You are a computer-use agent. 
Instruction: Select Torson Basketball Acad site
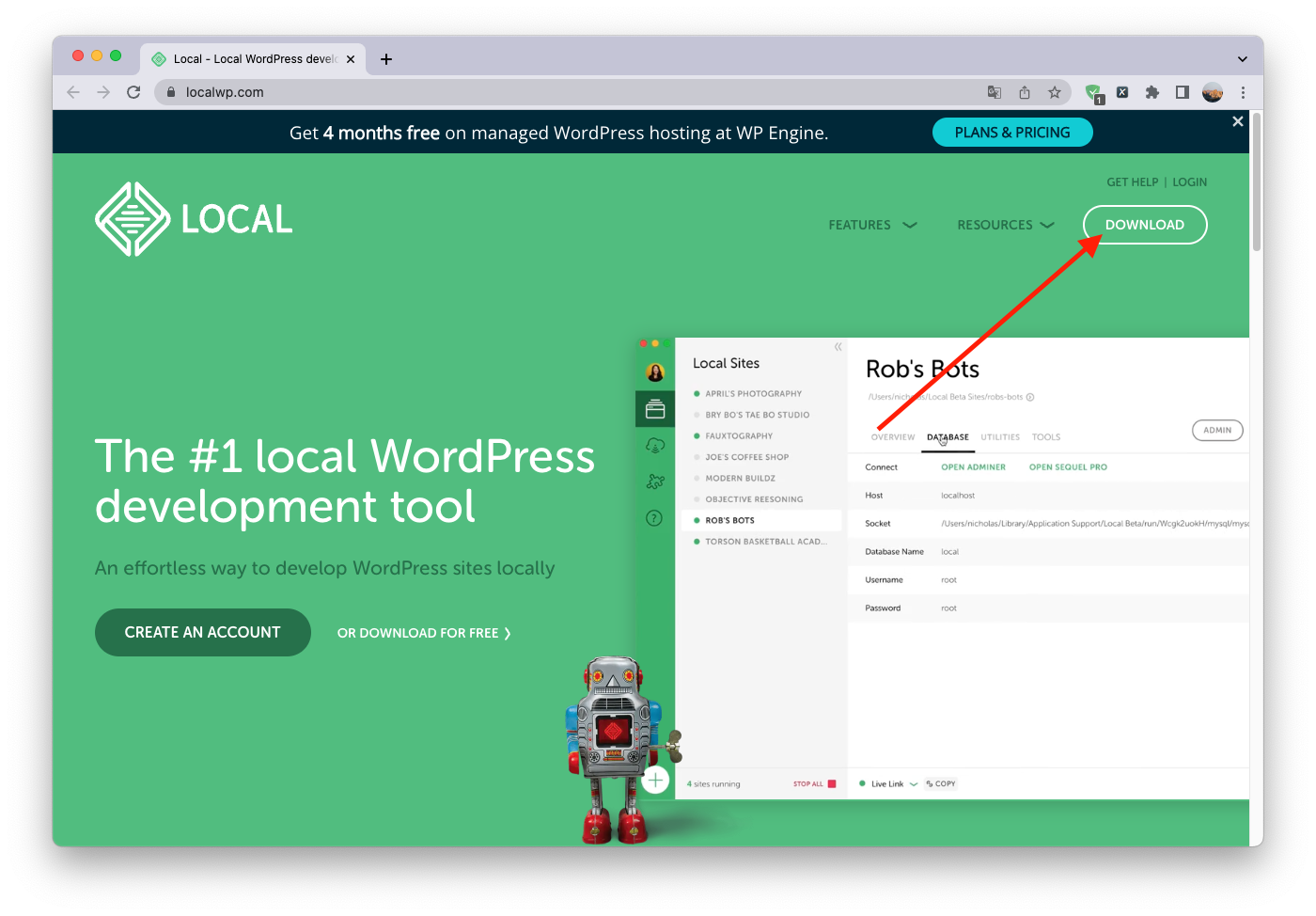coord(766,542)
